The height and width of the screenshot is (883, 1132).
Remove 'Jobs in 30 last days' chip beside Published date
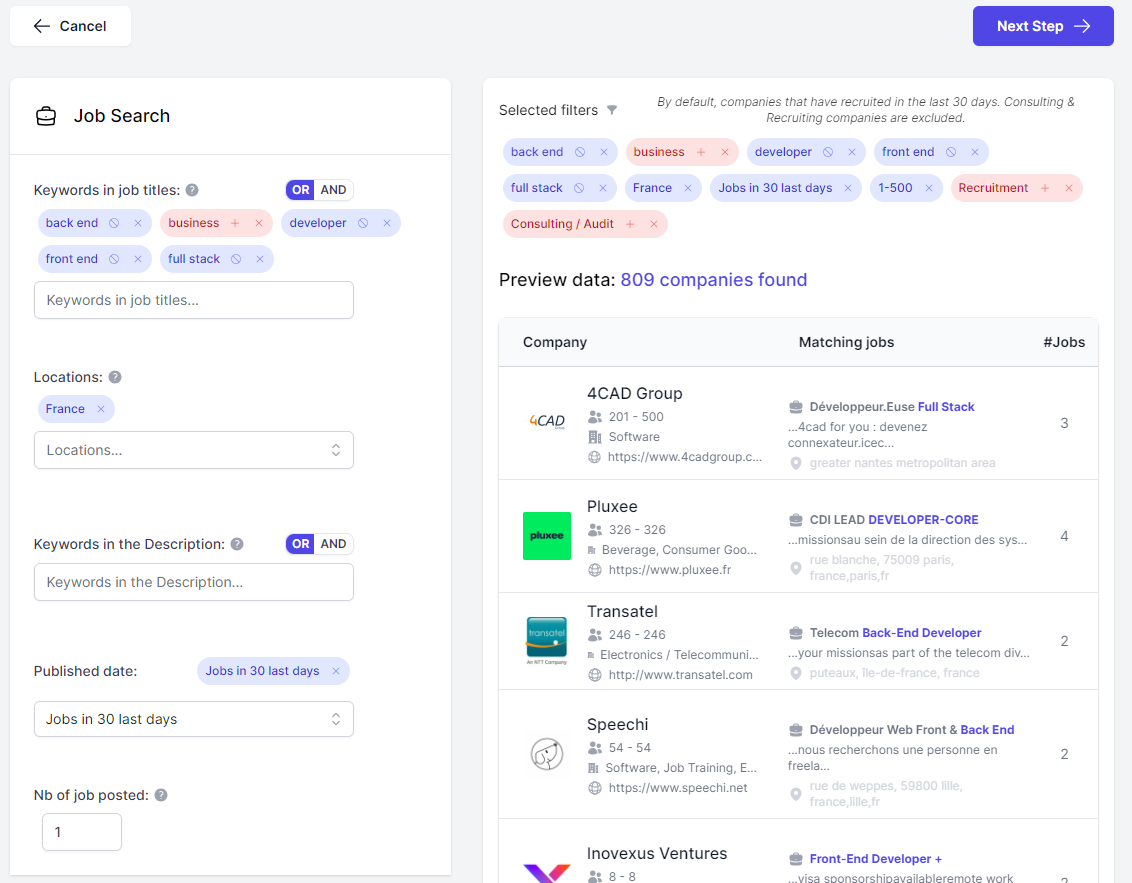336,671
